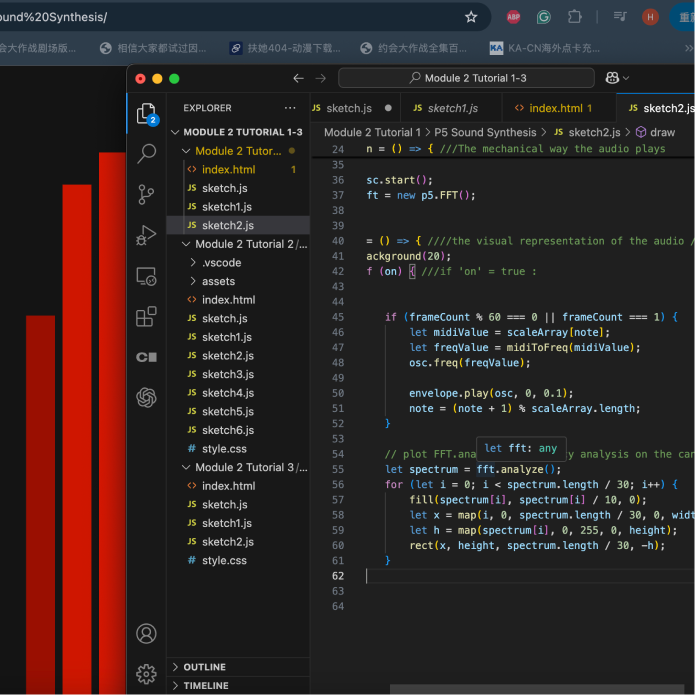Go back with the left arrow
This screenshot has height=695, width=695.
298,78
